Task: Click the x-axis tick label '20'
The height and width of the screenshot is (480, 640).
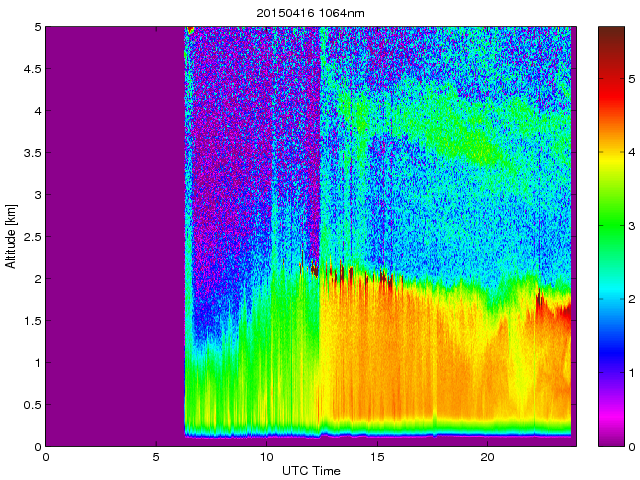Action: tap(488, 457)
